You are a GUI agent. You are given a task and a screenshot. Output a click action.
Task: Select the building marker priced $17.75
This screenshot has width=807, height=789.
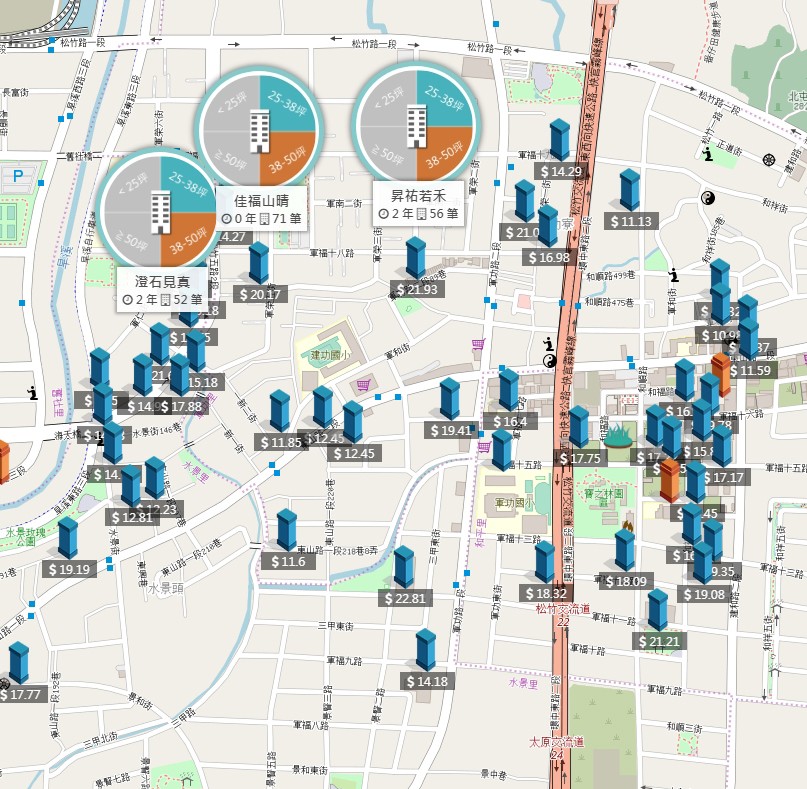pos(579,427)
